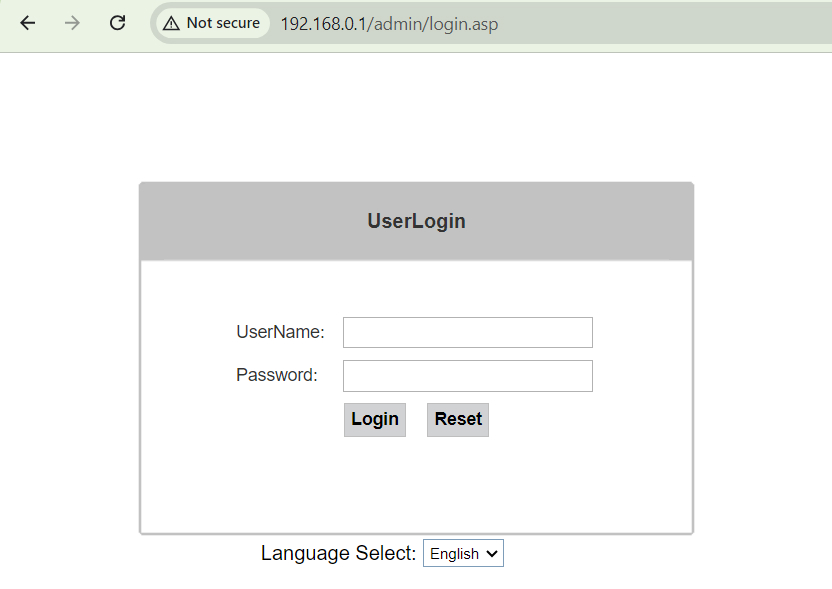The width and height of the screenshot is (832, 589).
Task: Click the browser back arrow
Action: click(27, 23)
